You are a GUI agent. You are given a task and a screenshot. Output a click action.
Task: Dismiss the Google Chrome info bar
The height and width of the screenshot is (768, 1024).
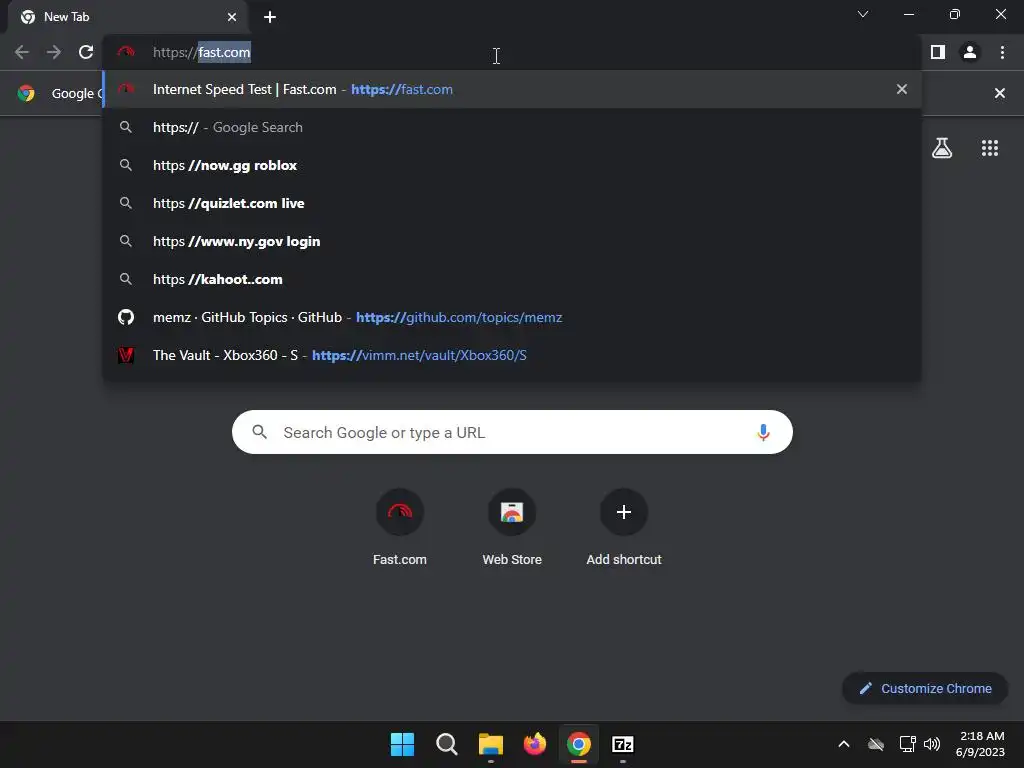[999, 93]
